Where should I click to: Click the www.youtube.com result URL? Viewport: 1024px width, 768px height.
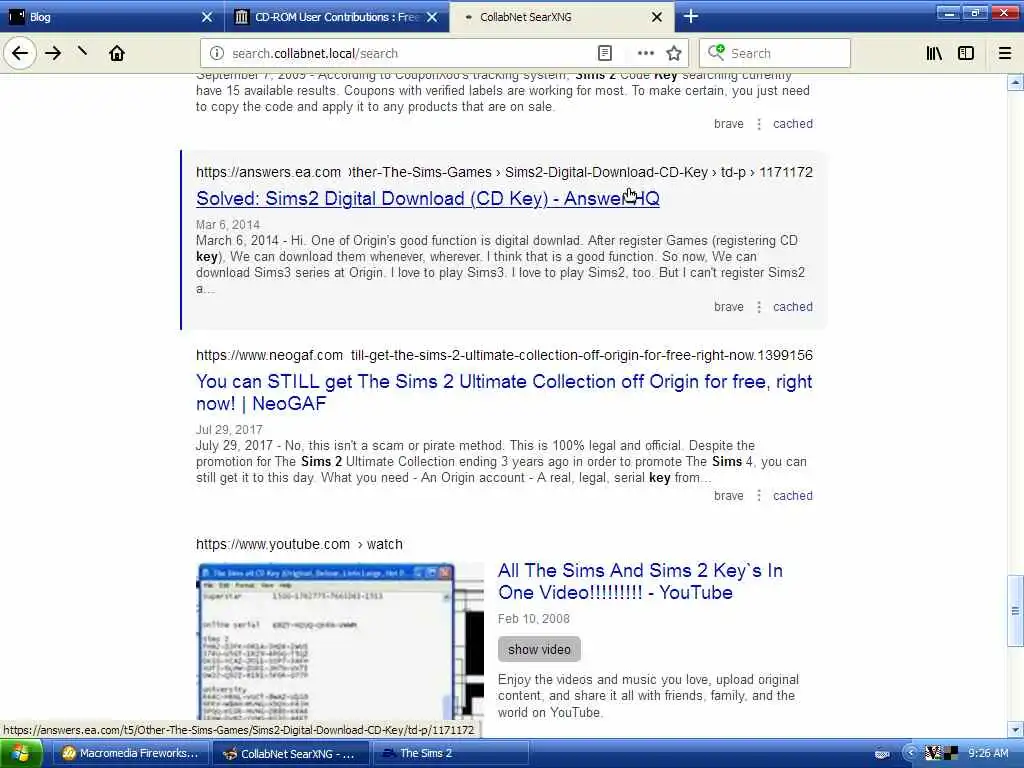(299, 544)
